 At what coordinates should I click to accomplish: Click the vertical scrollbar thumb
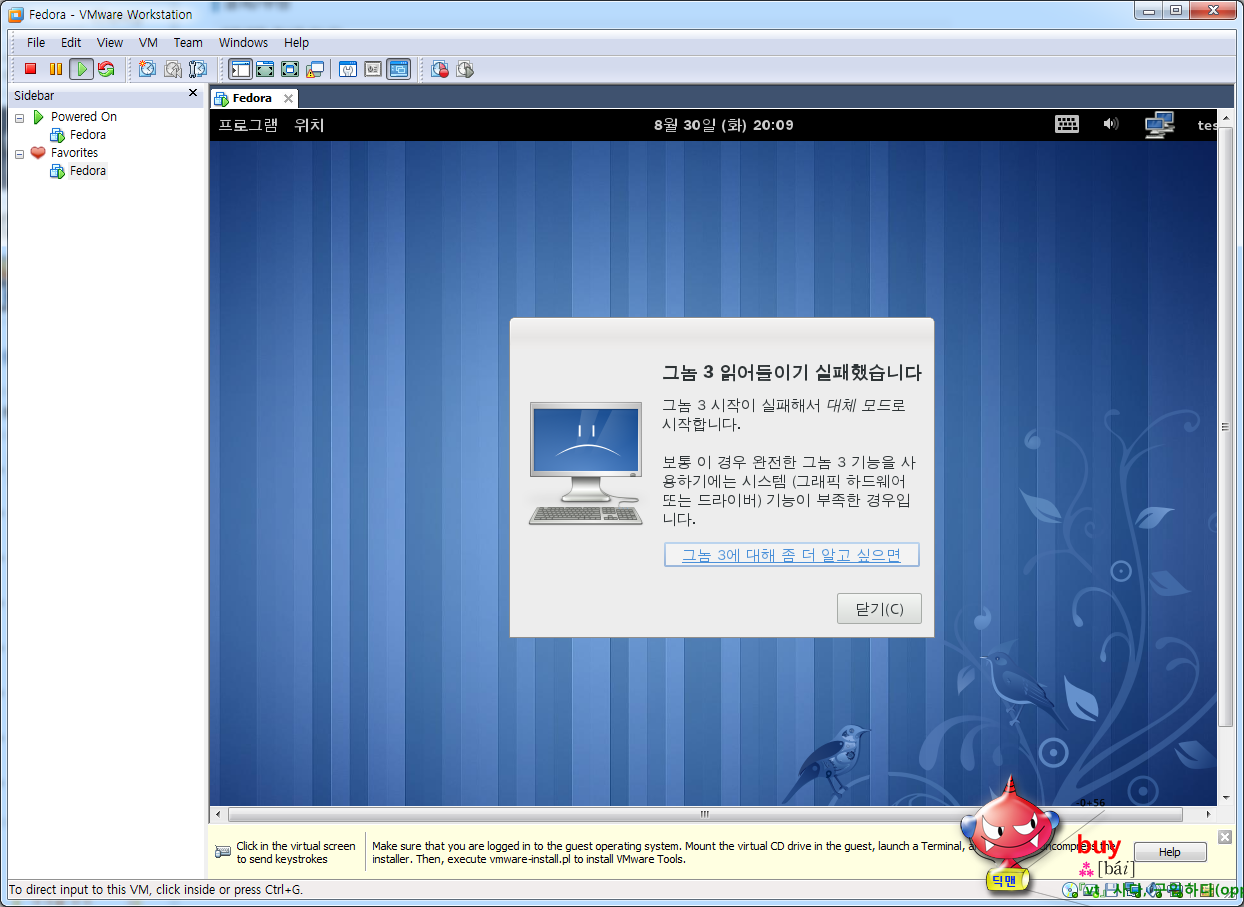(1226, 427)
